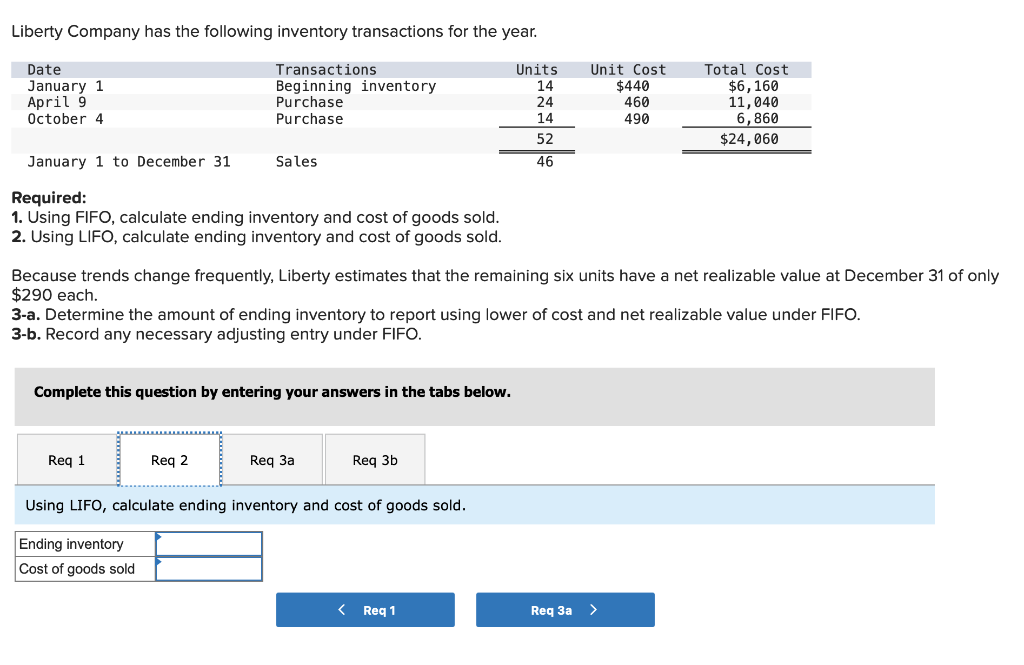The width and height of the screenshot is (1024, 665).
Task: Click the back chevron on Req 1 button
Action: (x=341, y=609)
